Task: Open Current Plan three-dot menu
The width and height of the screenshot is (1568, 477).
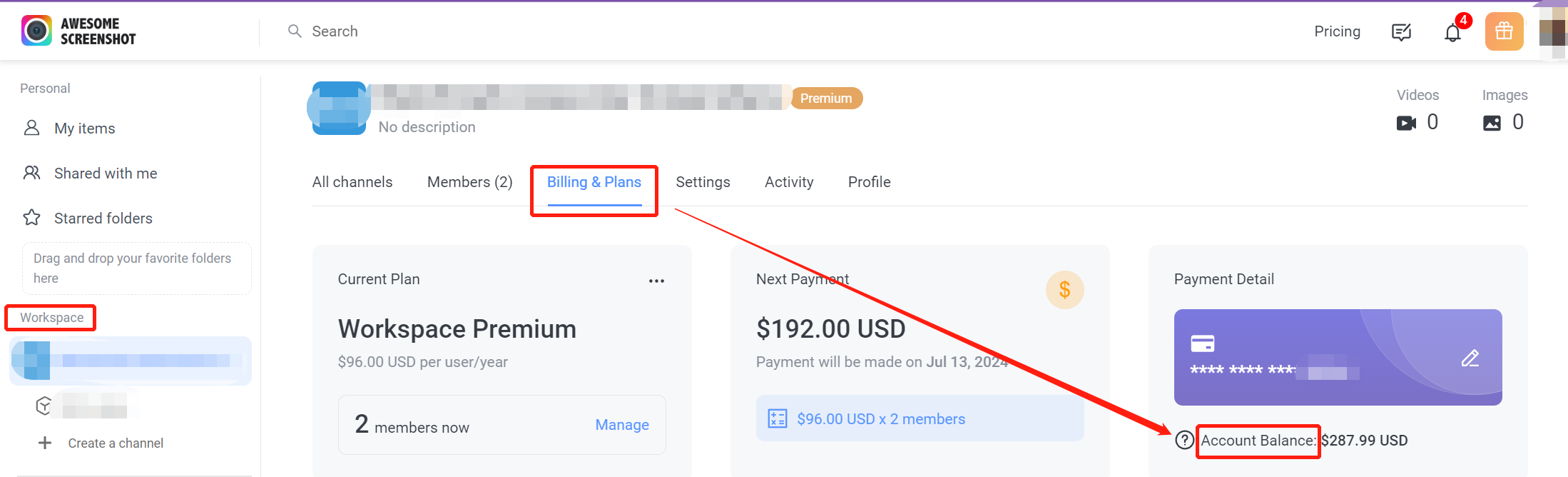Action: pos(656,281)
